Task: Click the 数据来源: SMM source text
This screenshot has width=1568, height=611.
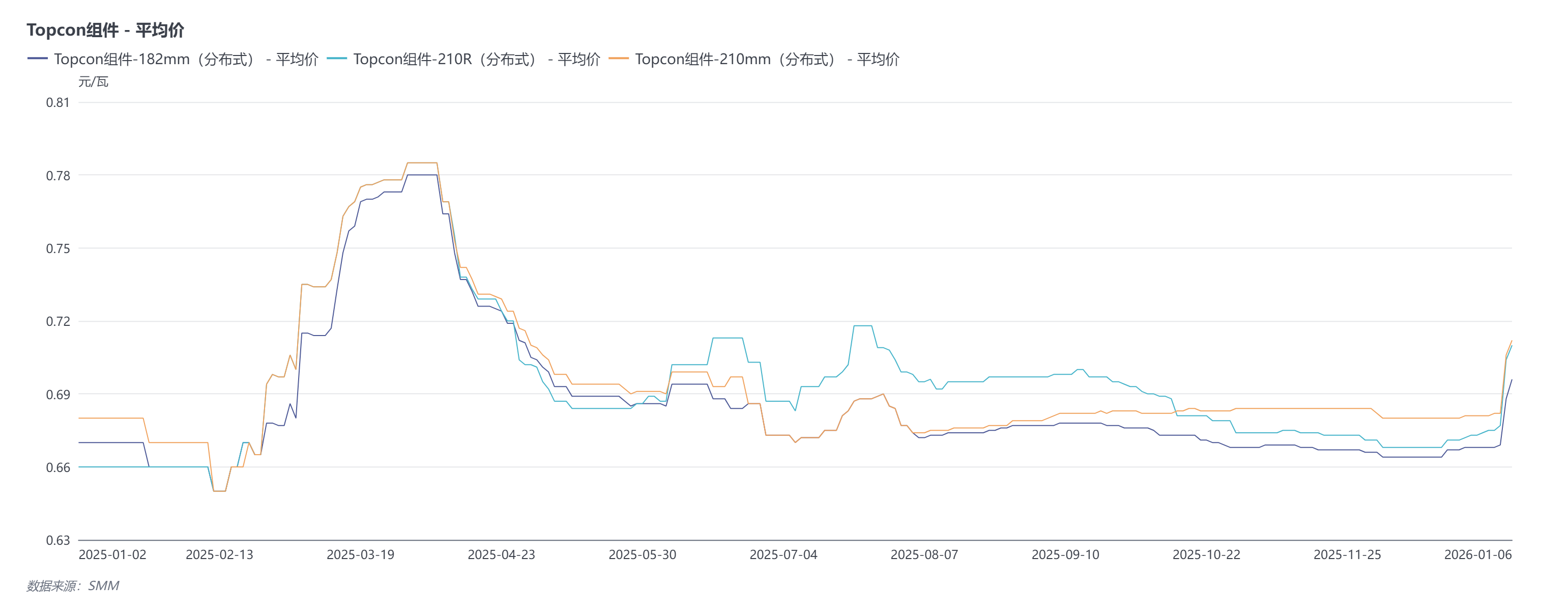Action: point(73,586)
